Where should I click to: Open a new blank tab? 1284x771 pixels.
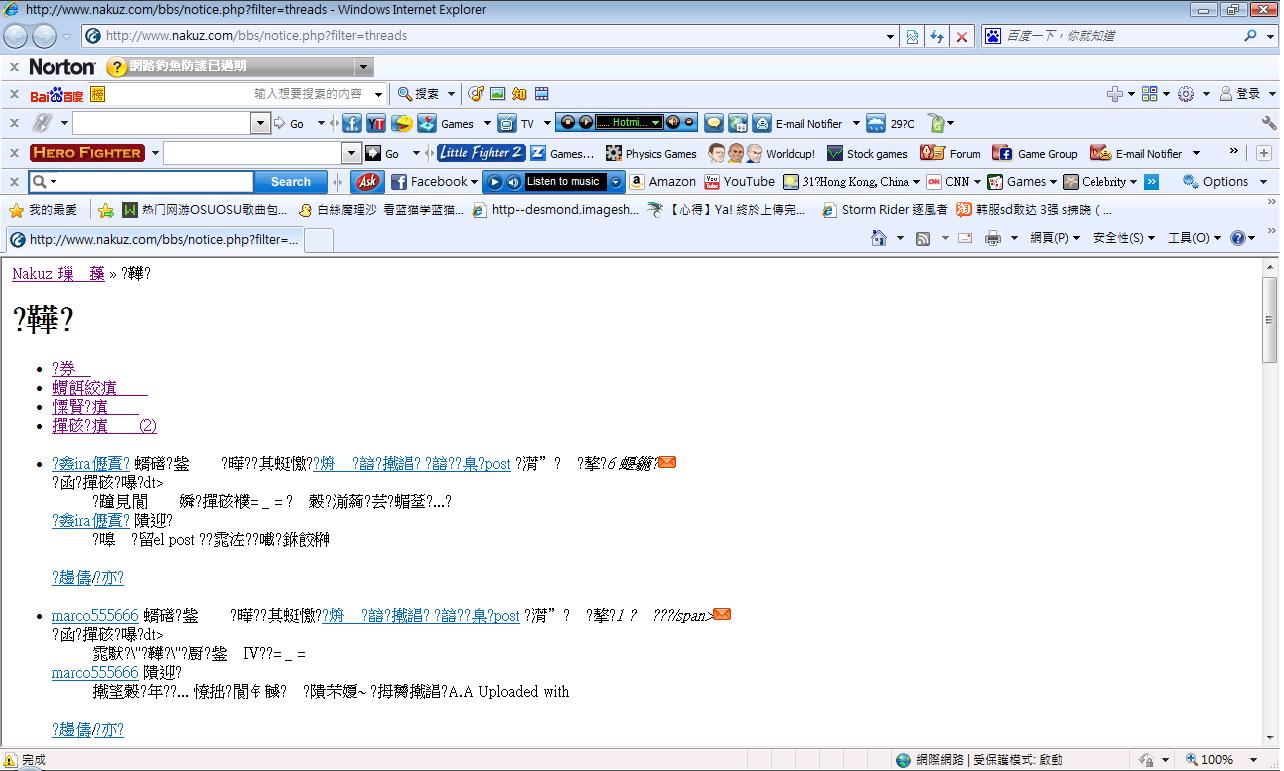[319, 240]
